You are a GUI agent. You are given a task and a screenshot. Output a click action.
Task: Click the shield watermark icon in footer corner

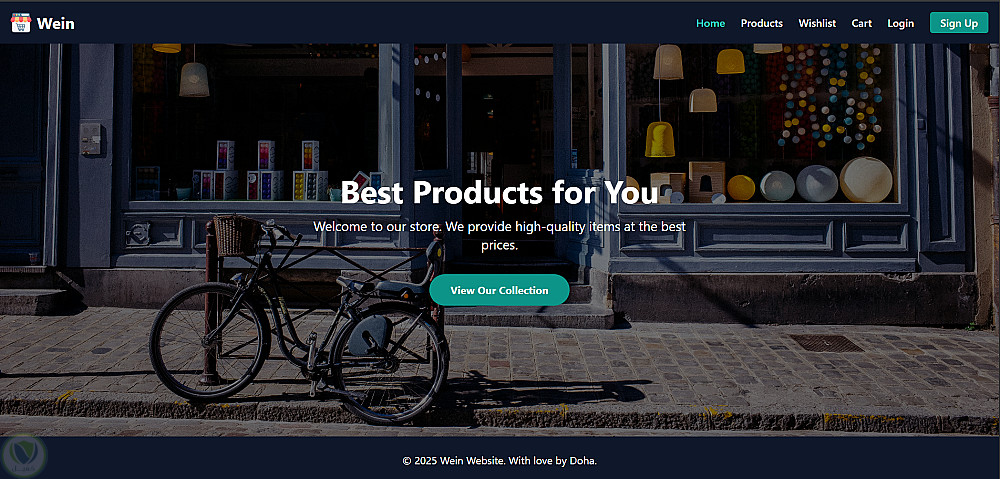24,455
